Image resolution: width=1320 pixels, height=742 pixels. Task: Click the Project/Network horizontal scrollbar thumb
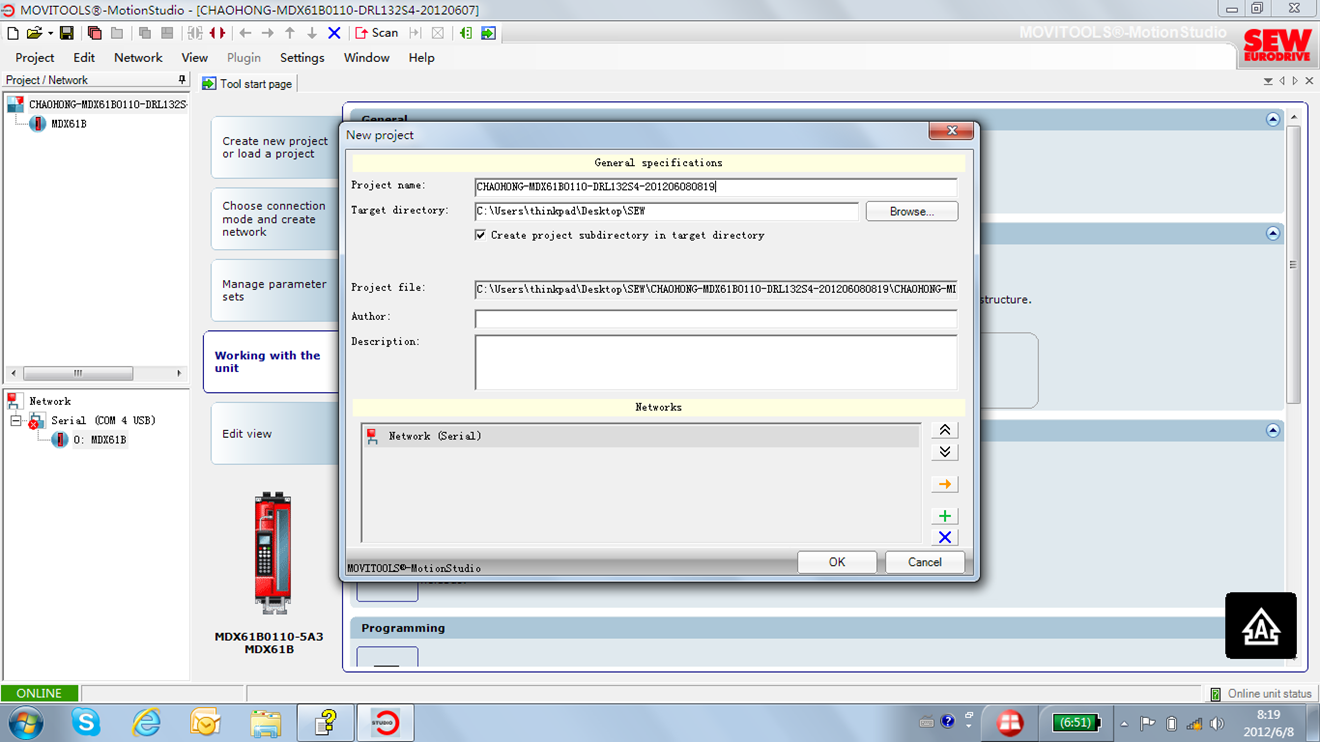(78, 373)
